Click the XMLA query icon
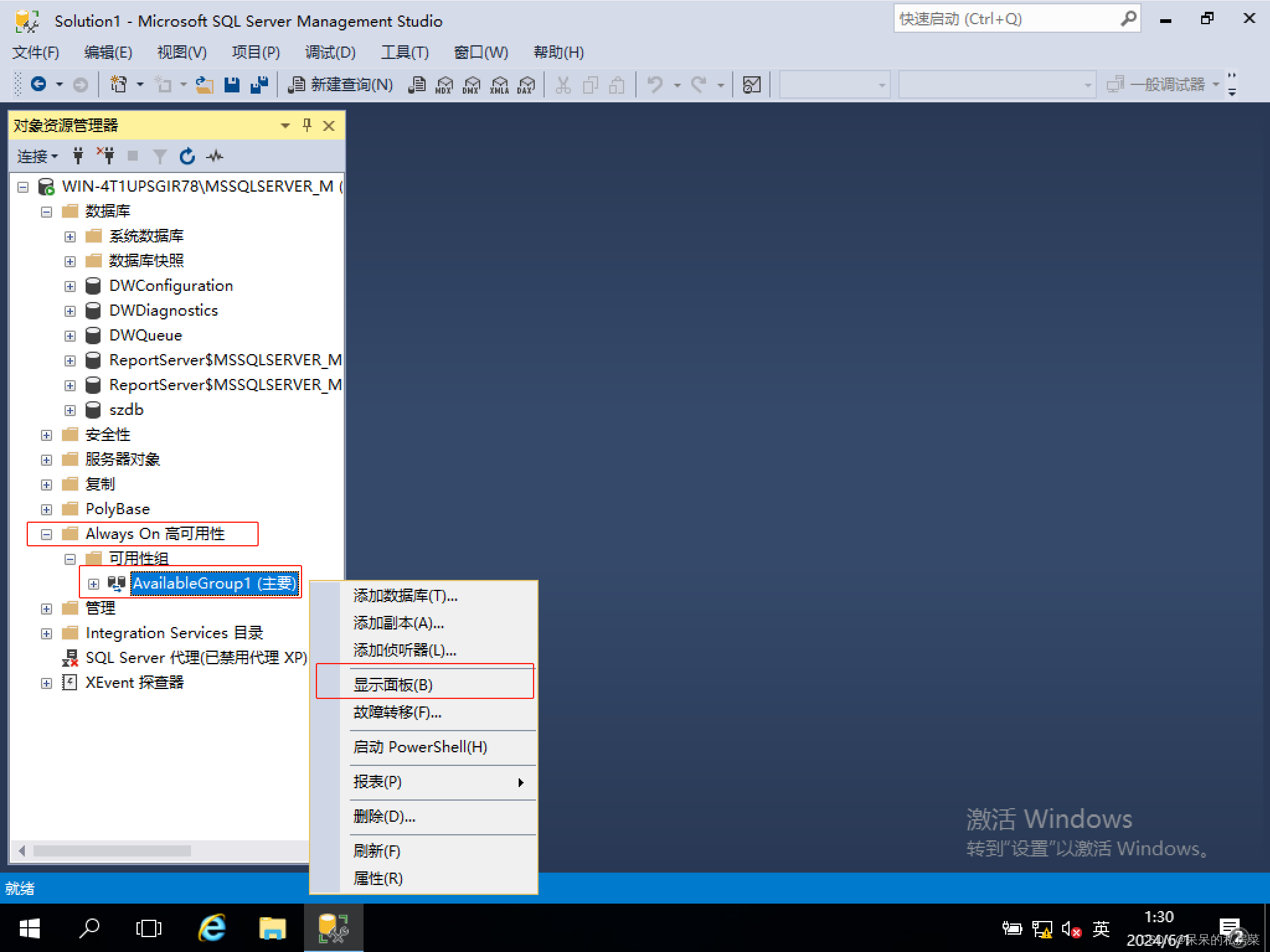 click(x=499, y=84)
